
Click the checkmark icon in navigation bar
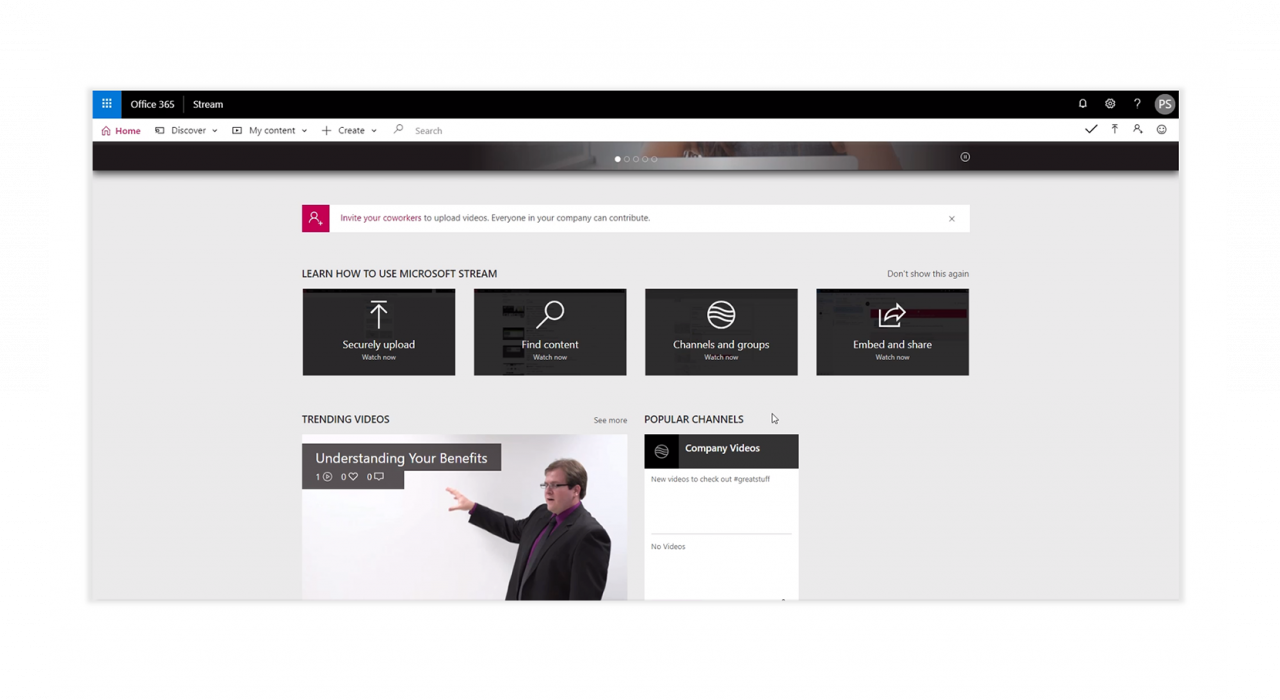pos(1091,129)
